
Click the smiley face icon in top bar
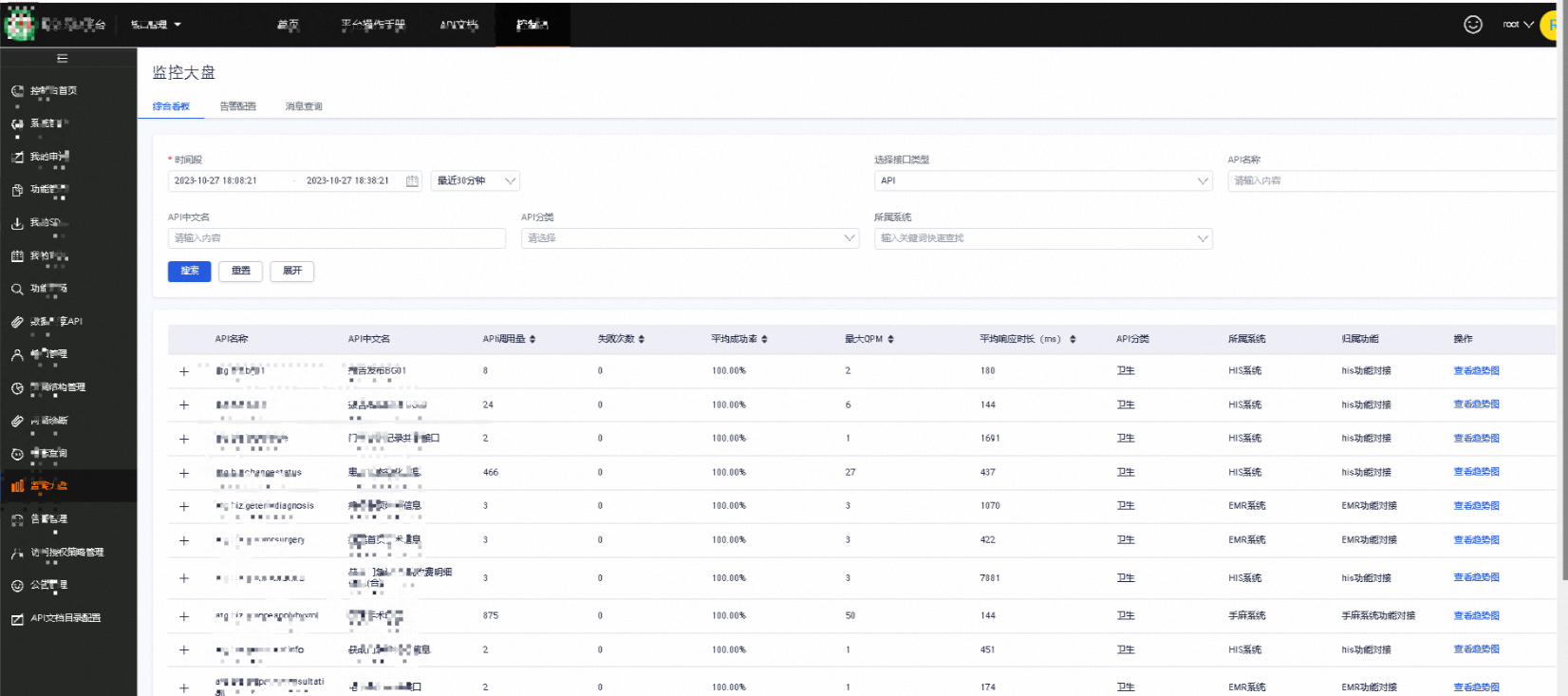tap(1473, 25)
